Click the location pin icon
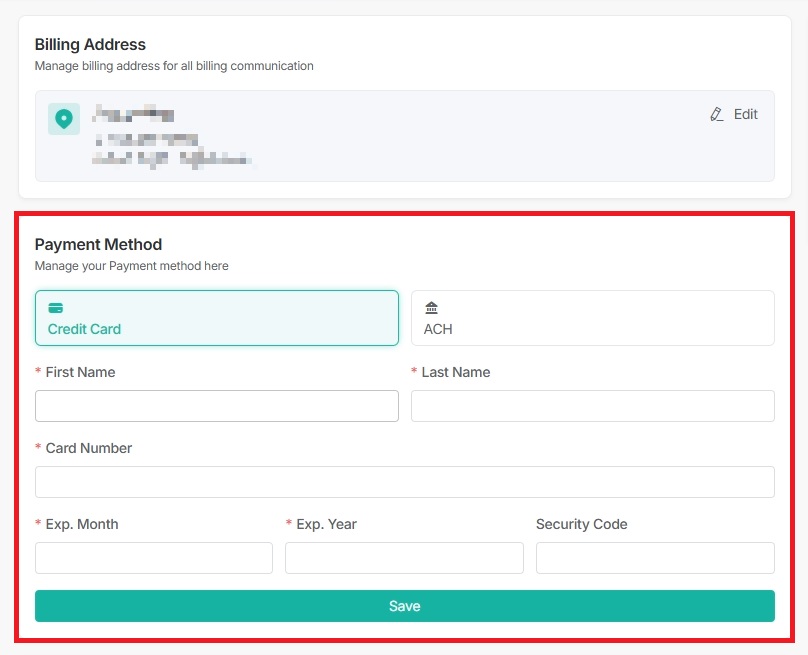This screenshot has height=655, width=808. pos(64,118)
